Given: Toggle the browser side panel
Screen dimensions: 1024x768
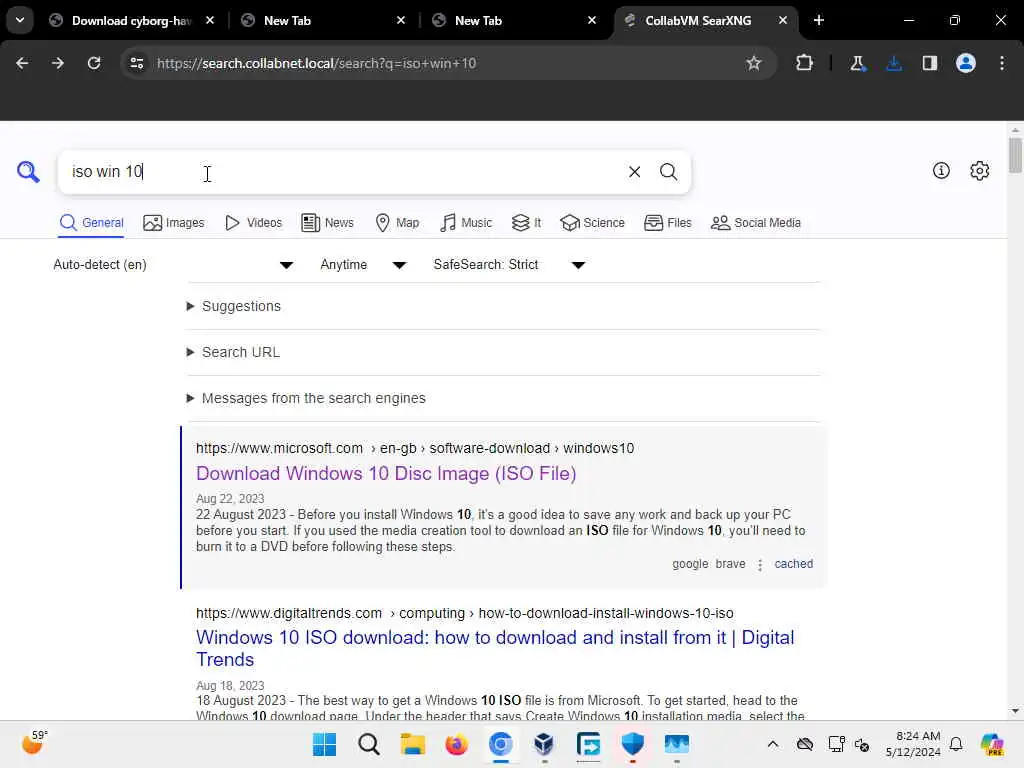Looking at the screenshot, I should [x=930, y=63].
